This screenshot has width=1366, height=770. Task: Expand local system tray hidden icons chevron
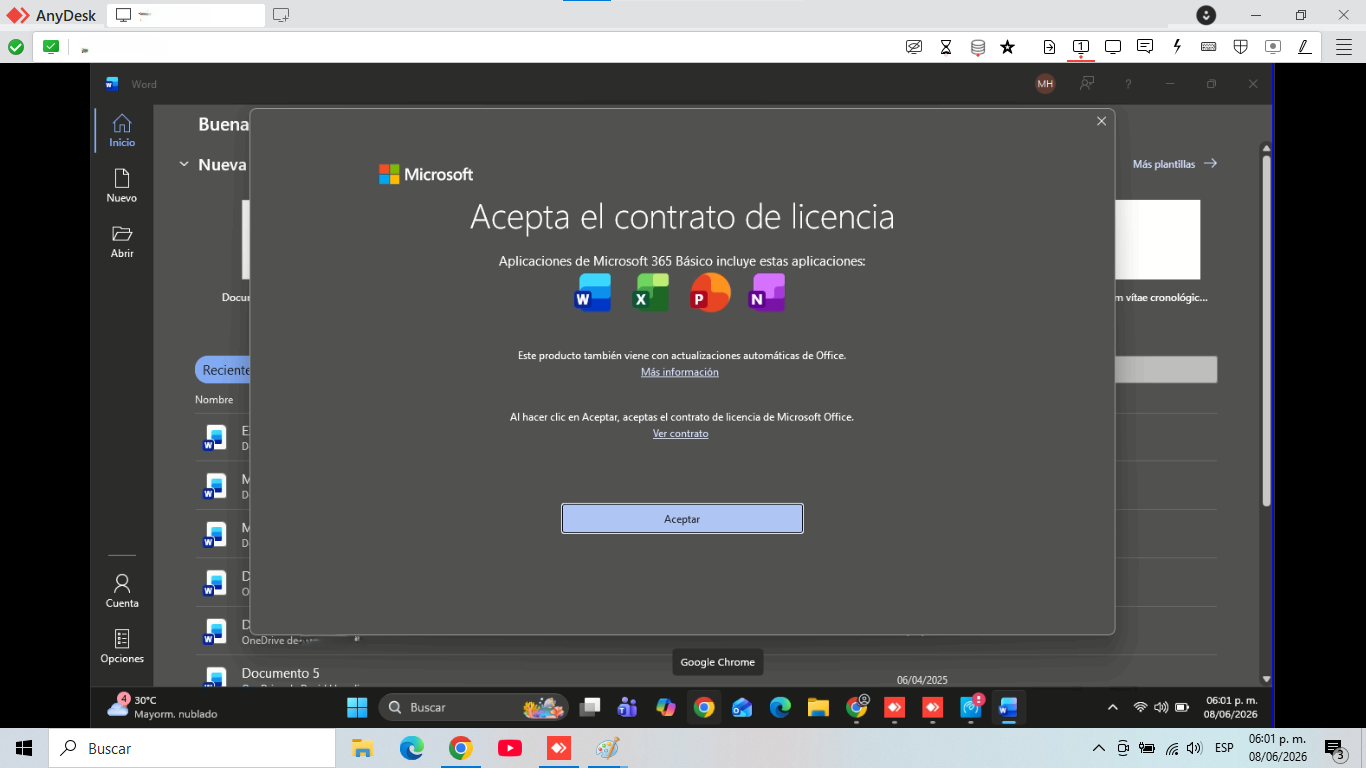point(1098,748)
